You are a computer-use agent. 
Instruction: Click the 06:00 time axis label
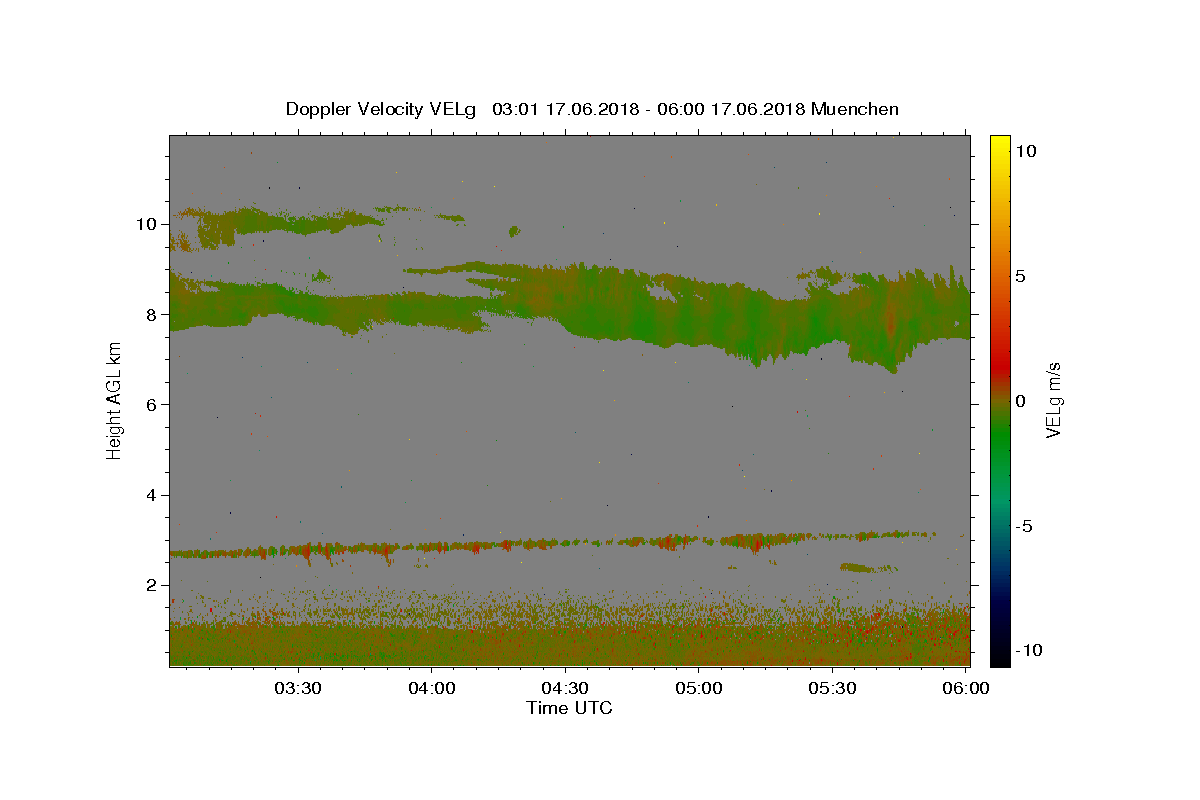tap(966, 688)
